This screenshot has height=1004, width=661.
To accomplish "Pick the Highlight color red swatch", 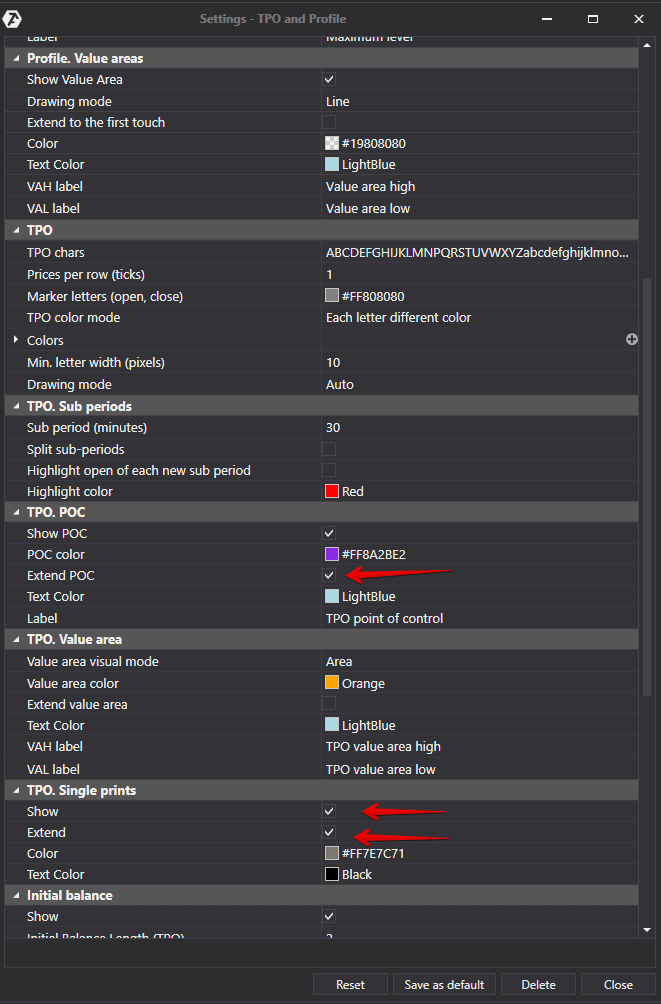I will pyautogui.click(x=332, y=491).
